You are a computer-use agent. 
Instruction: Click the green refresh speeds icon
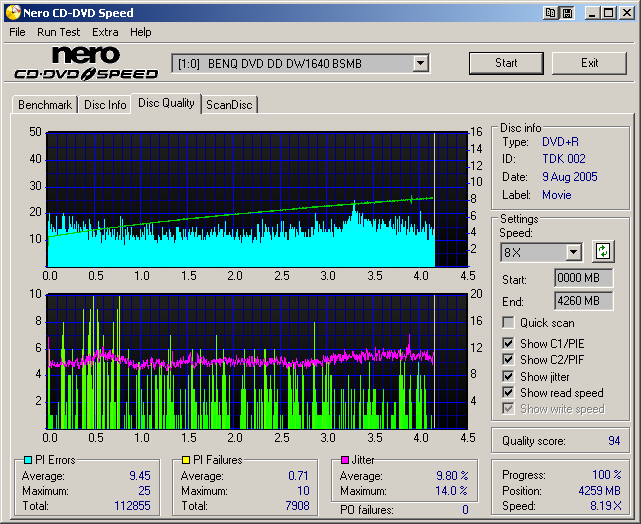(x=603, y=251)
